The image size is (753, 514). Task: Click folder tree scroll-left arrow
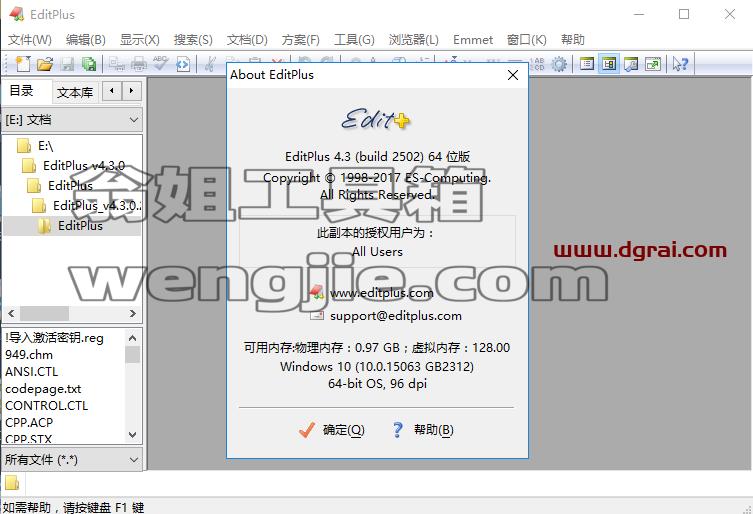click(11, 314)
